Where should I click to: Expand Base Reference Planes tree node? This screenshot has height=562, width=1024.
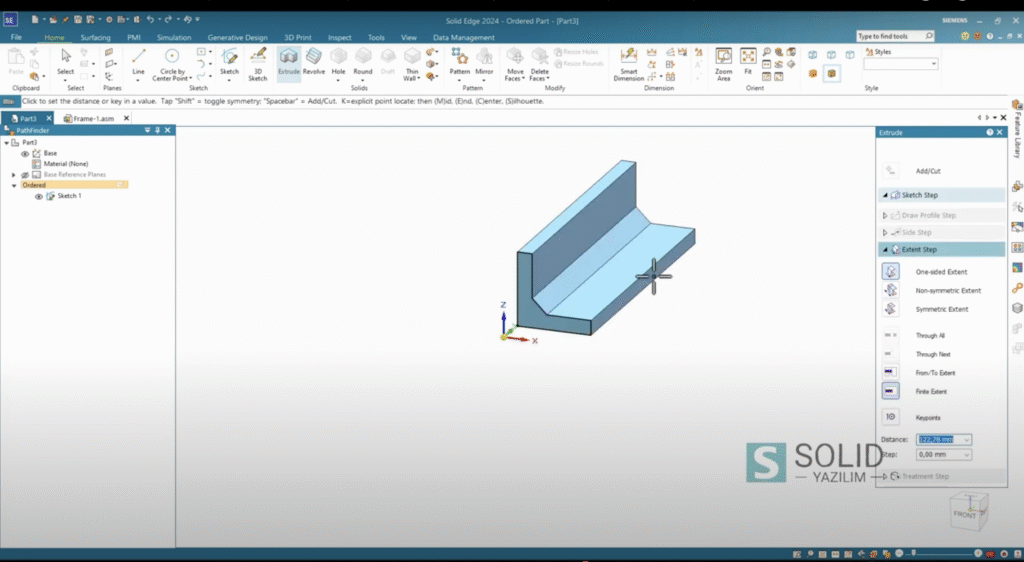pyautogui.click(x=14, y=175)
